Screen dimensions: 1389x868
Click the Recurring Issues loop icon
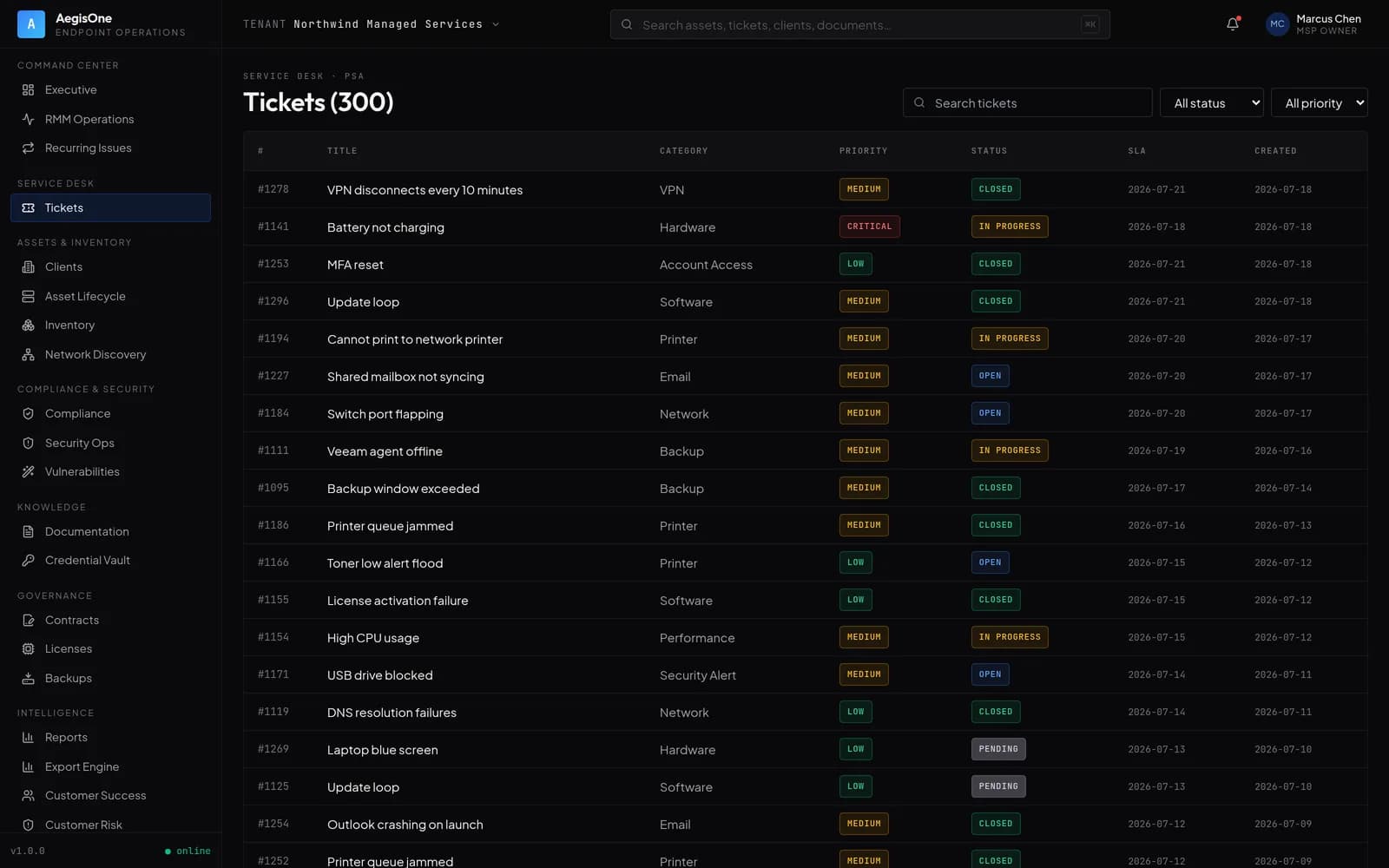click(28, 148)
